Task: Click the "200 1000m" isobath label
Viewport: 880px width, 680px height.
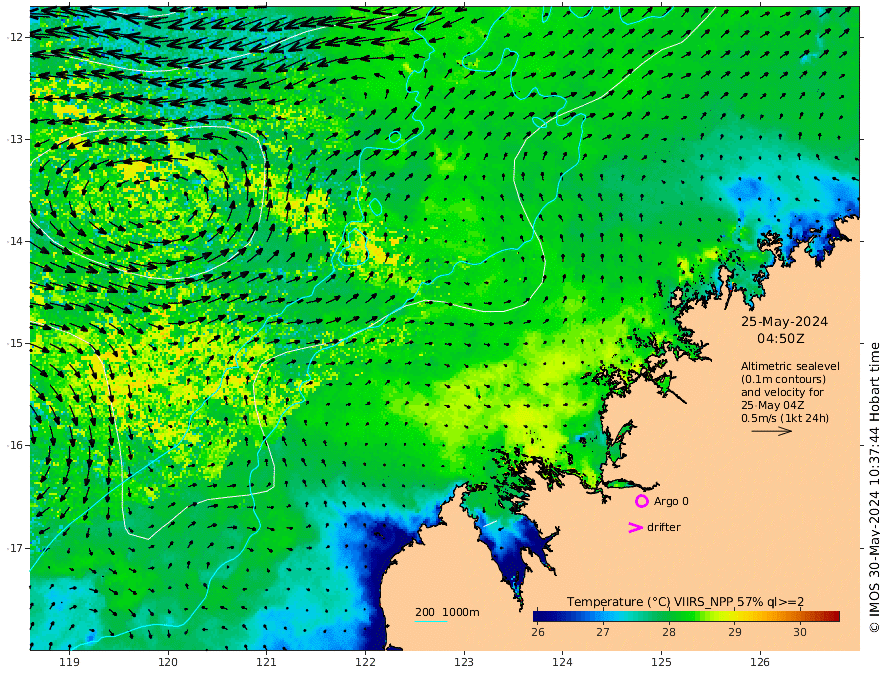Action: 447,612
